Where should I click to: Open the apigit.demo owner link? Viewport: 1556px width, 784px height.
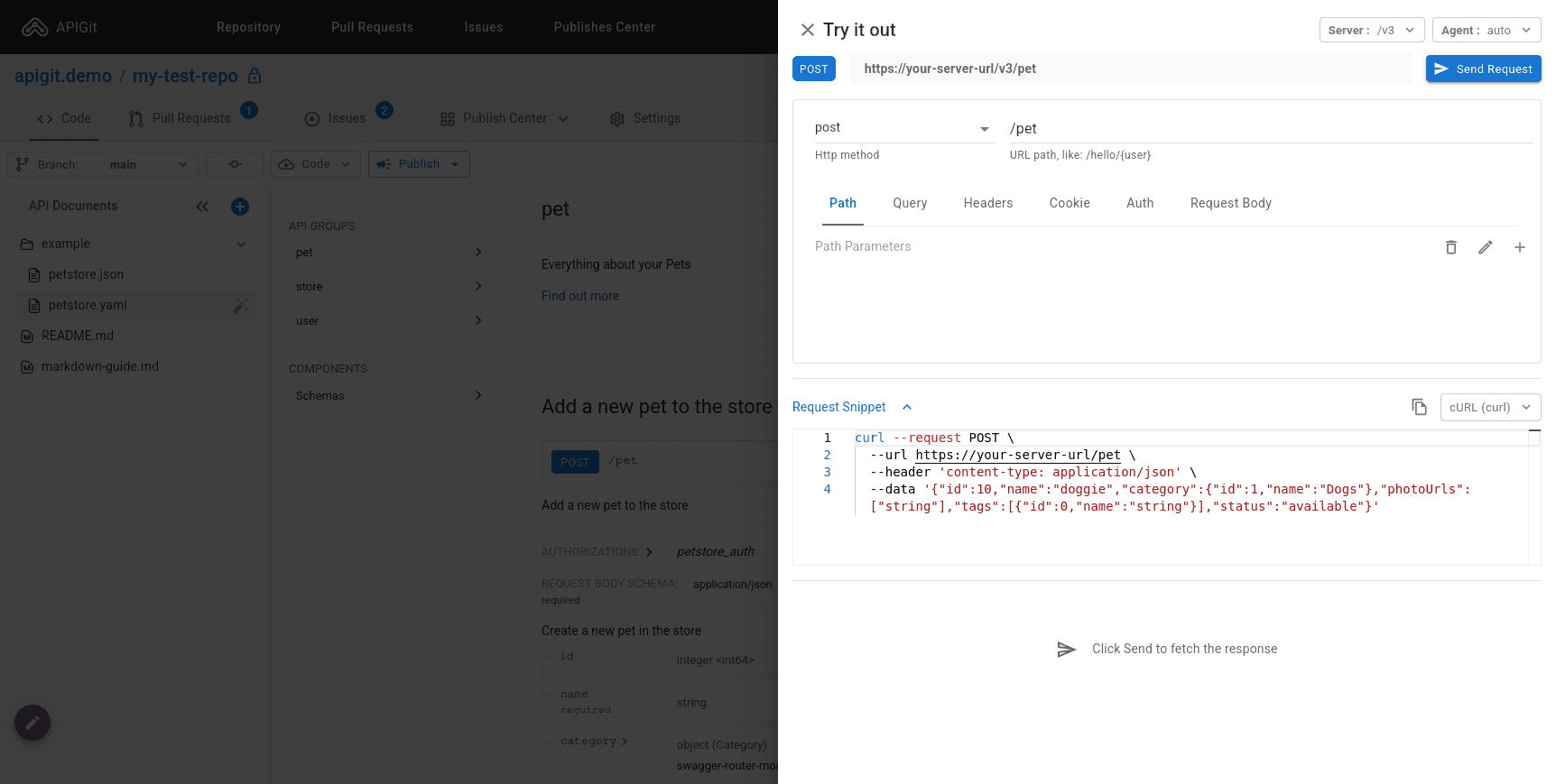pos(63,76)
